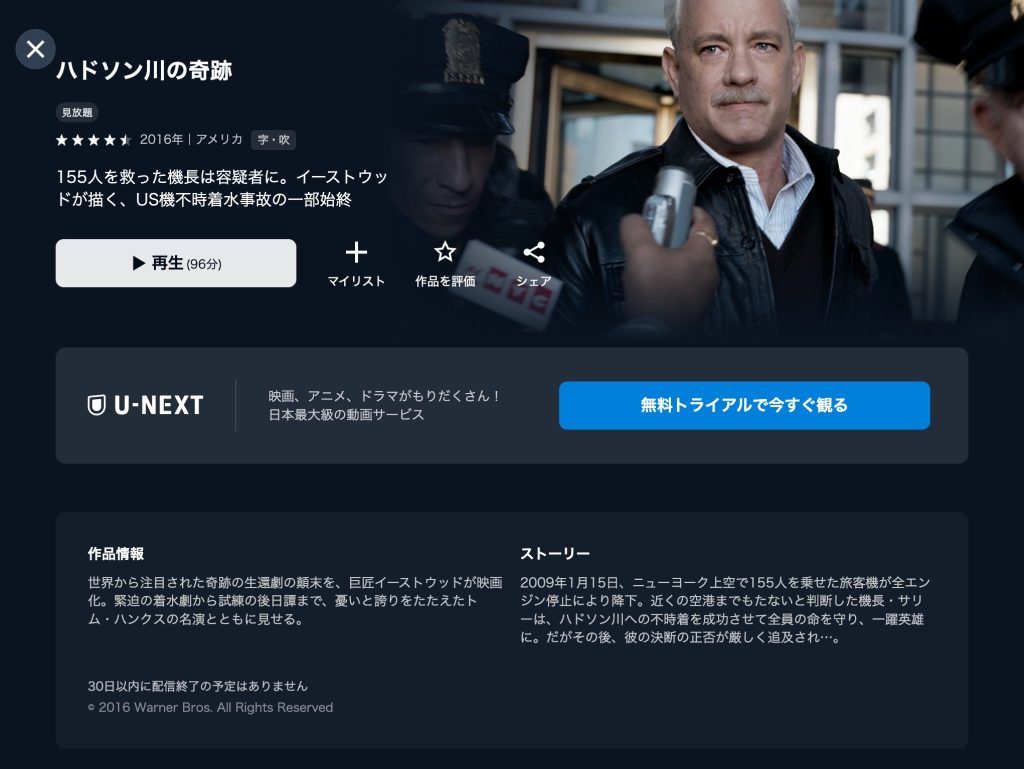
Task: Click the Warner Bros copyright notice
Action: 210,708
